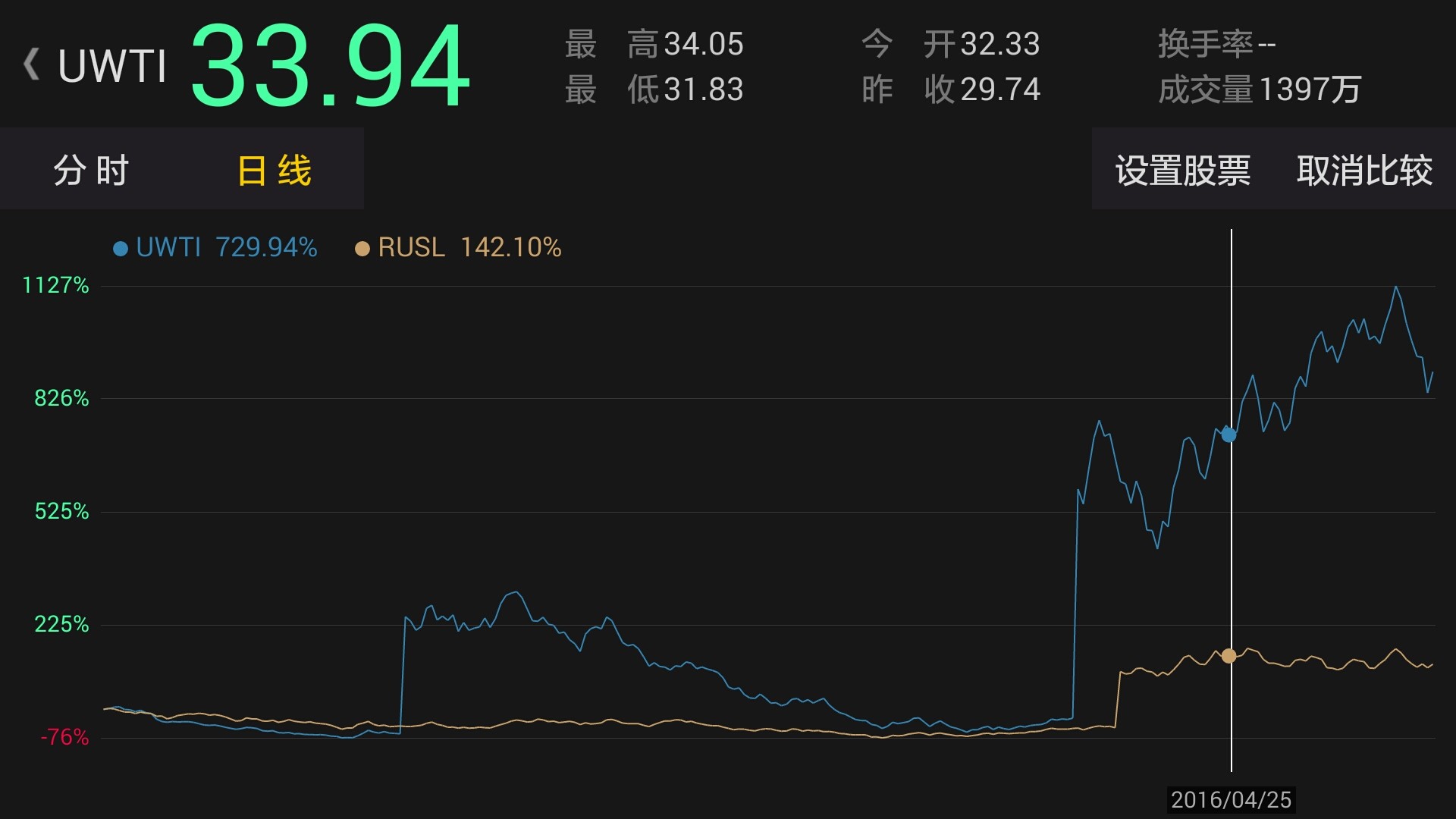This screenshot has width=1456, height=819.
Task: Tap the UWTI ticker title
Action: (x=112, y=66)
